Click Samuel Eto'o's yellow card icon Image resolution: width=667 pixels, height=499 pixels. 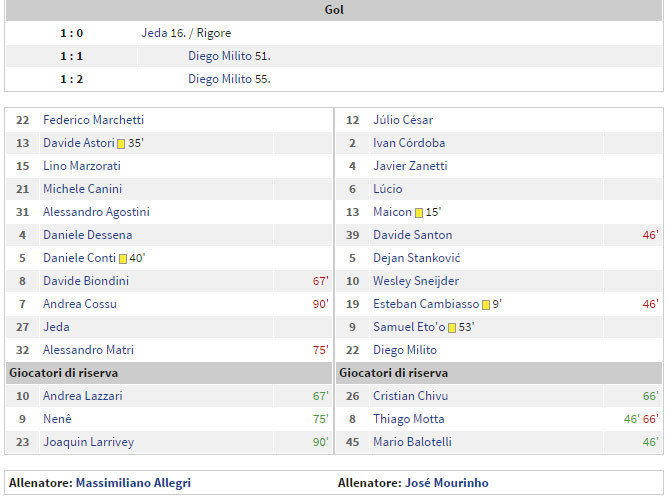click(452, 327)
